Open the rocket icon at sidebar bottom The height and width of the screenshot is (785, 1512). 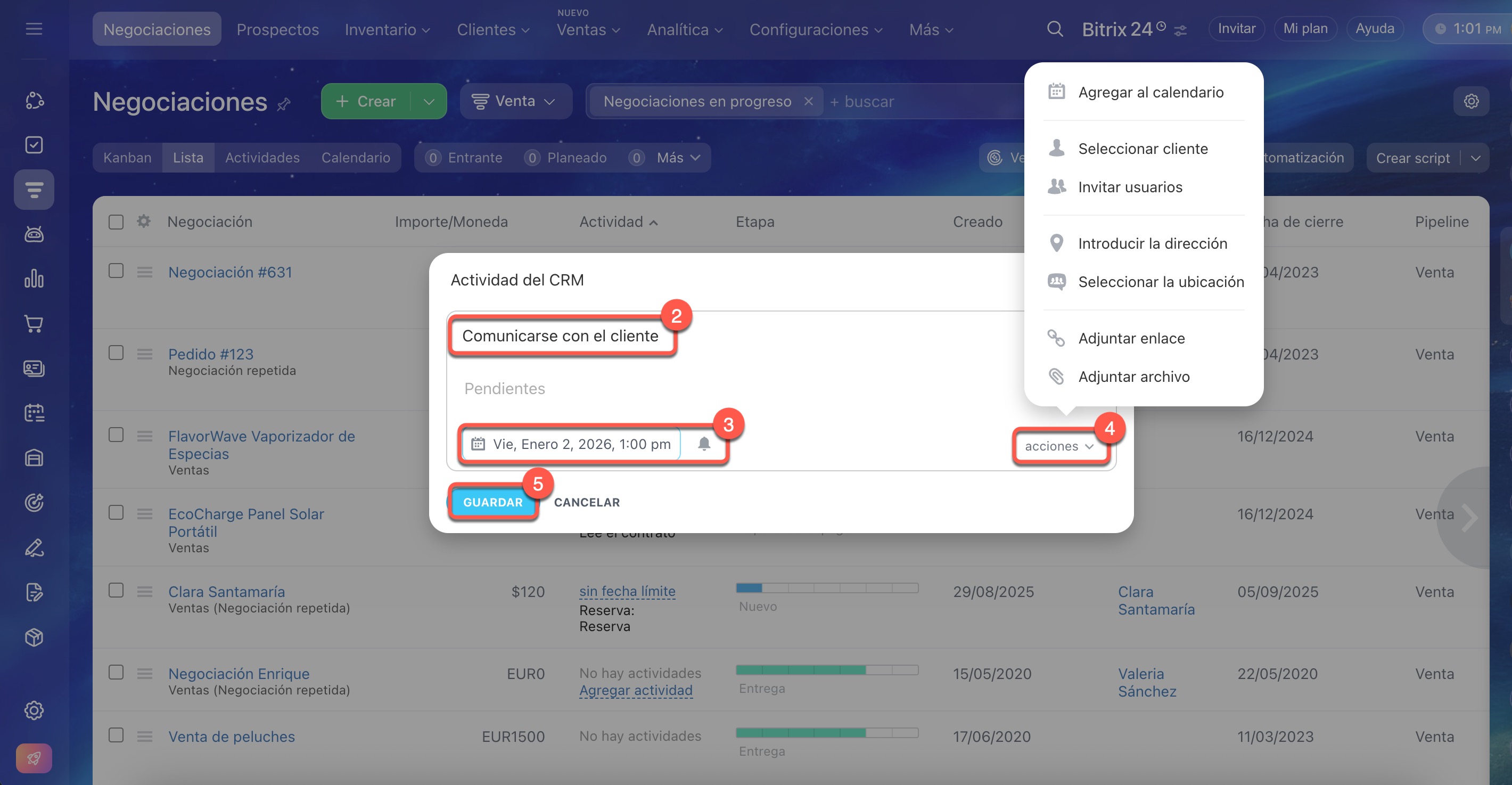34,758
